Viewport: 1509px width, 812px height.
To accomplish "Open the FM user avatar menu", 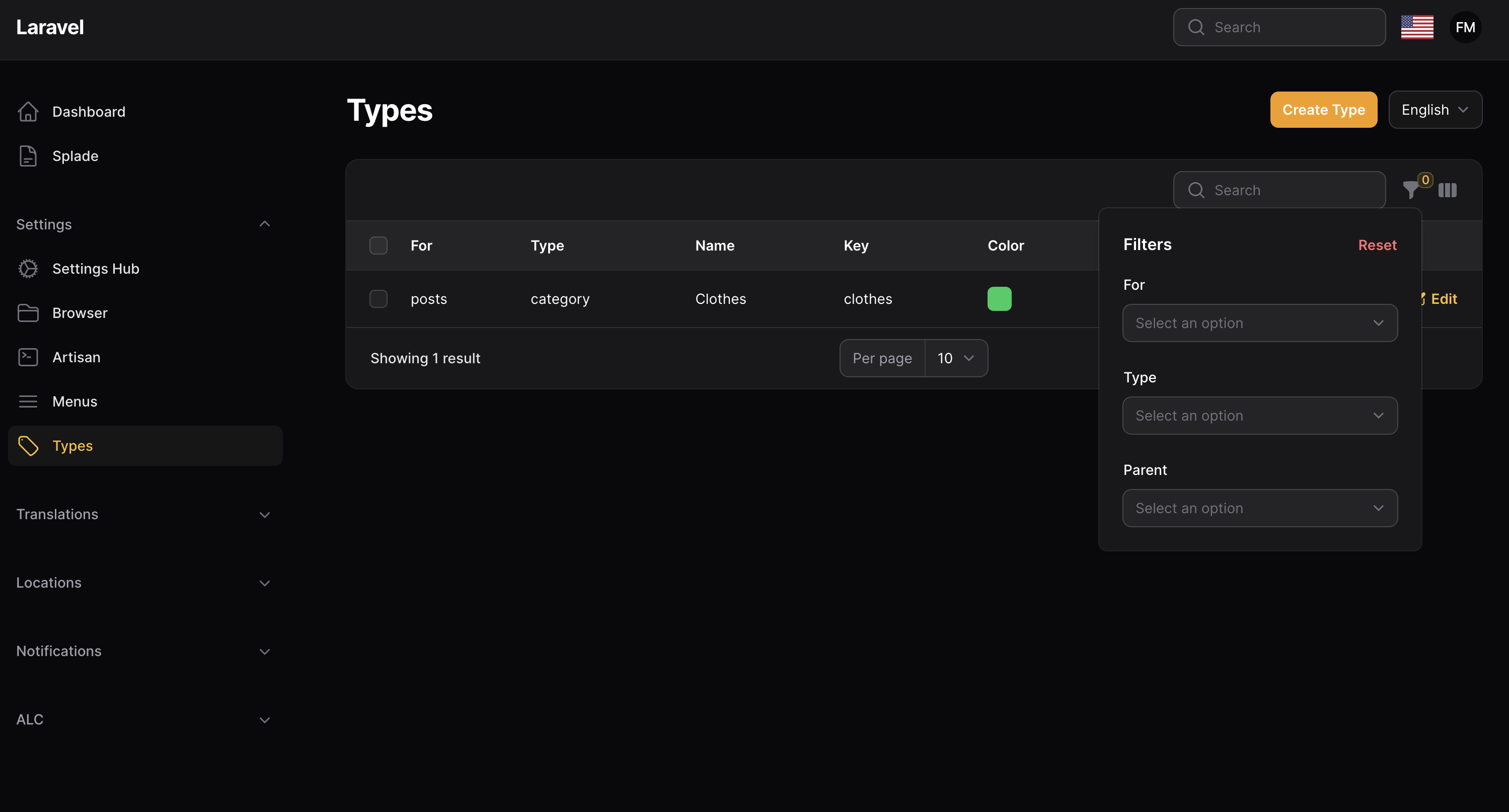I will [1465, 27].
